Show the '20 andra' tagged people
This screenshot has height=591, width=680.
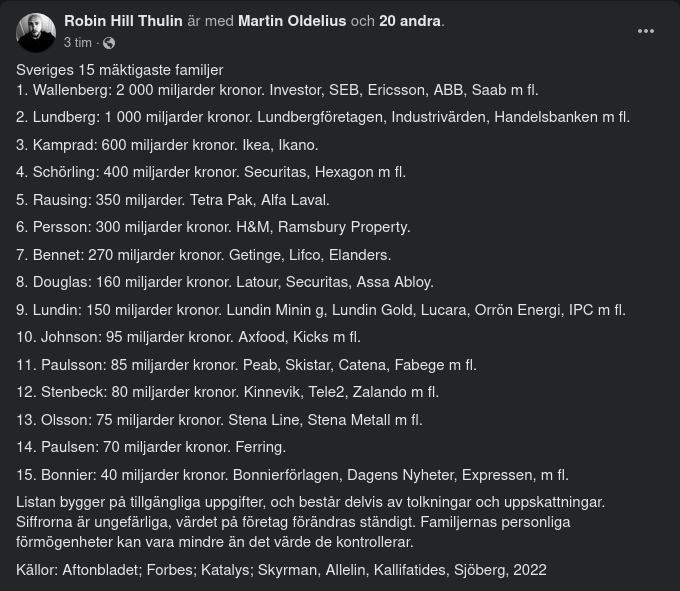410,21
